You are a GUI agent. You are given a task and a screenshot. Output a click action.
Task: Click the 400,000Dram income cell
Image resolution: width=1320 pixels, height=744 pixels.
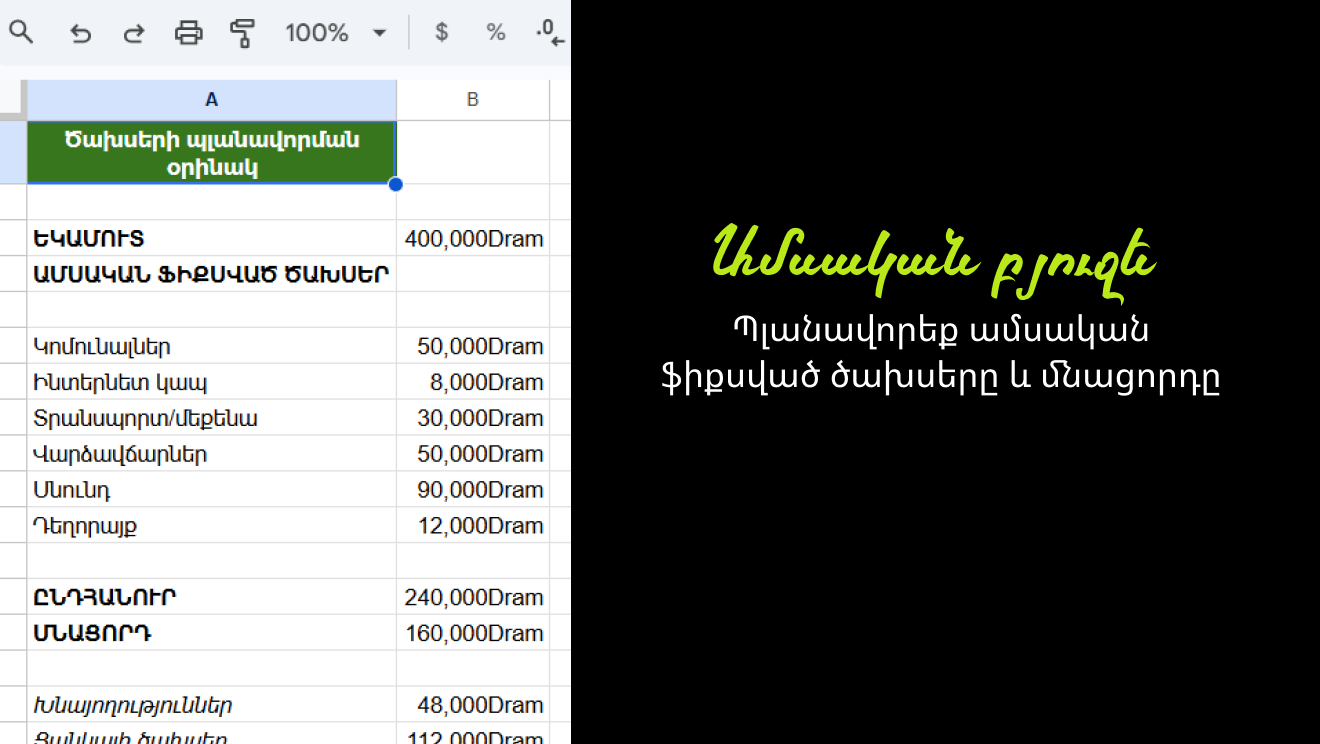point(472,238)
